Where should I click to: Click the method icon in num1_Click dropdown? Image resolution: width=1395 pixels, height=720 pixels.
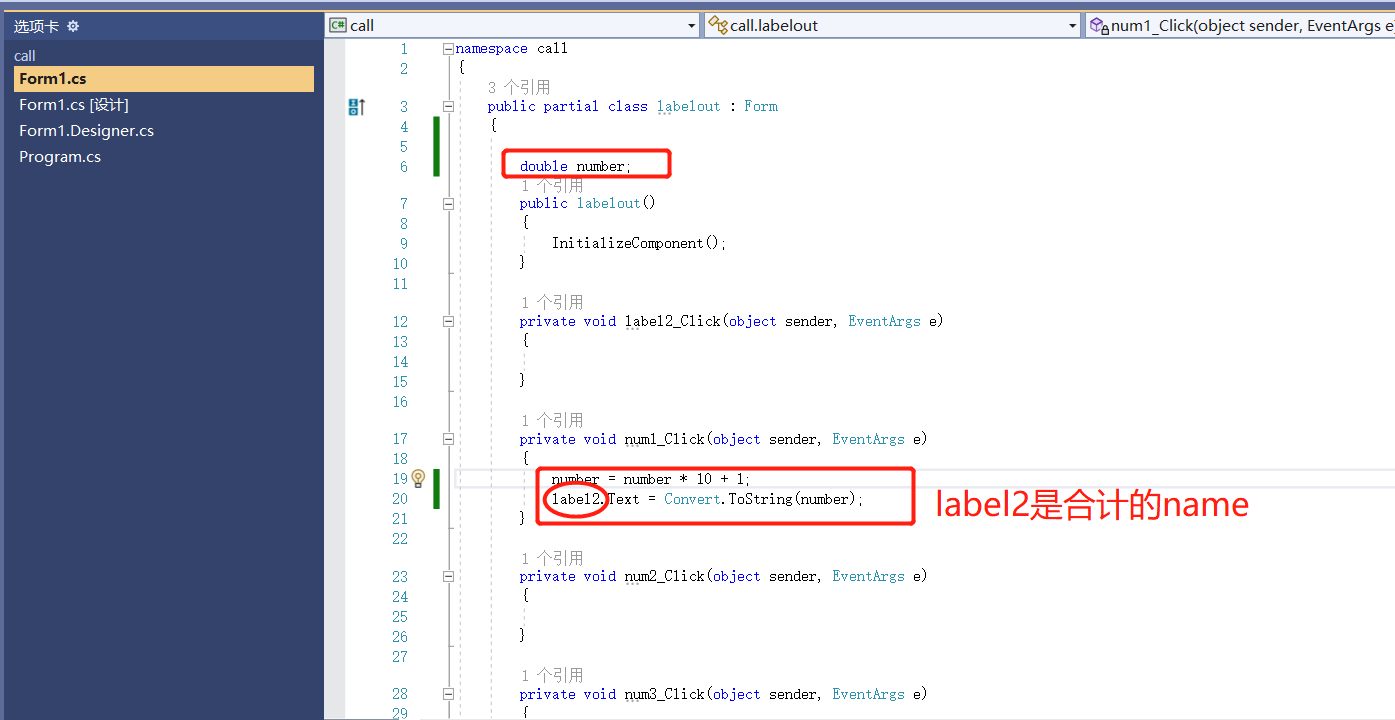(1099, 26)
